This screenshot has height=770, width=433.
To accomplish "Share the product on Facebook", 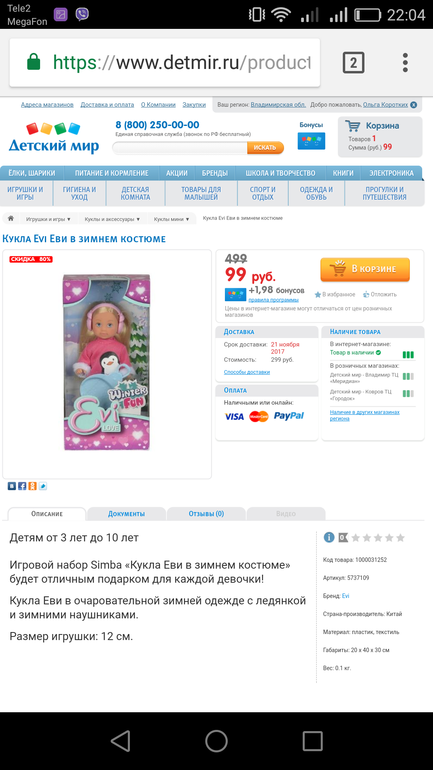I will point(22,486).
